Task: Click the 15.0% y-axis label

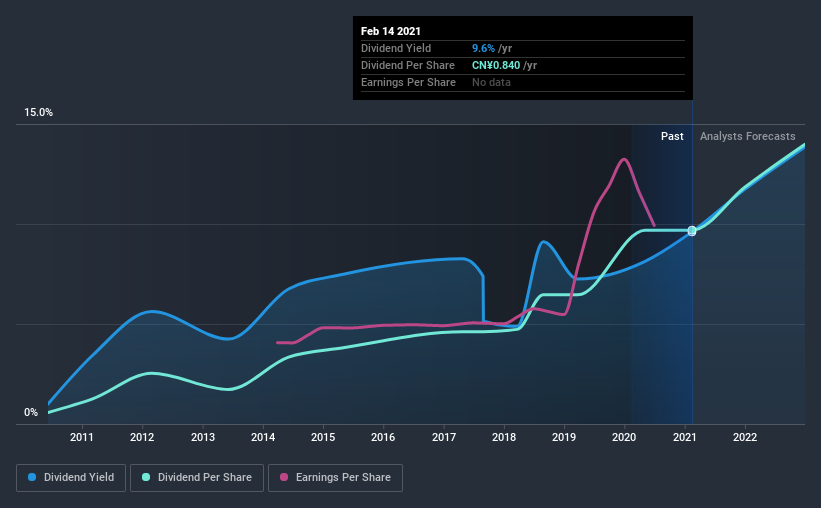Action: click(x=38, y=113)
